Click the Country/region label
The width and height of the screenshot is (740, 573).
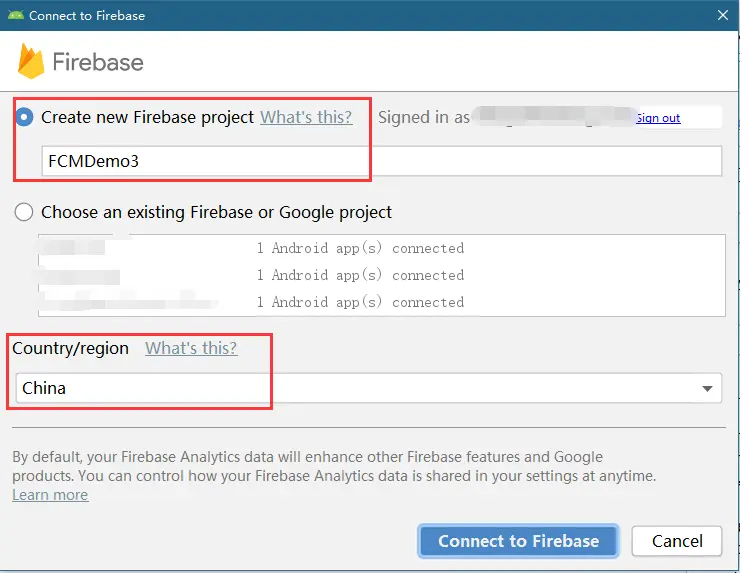click(70, 348)
